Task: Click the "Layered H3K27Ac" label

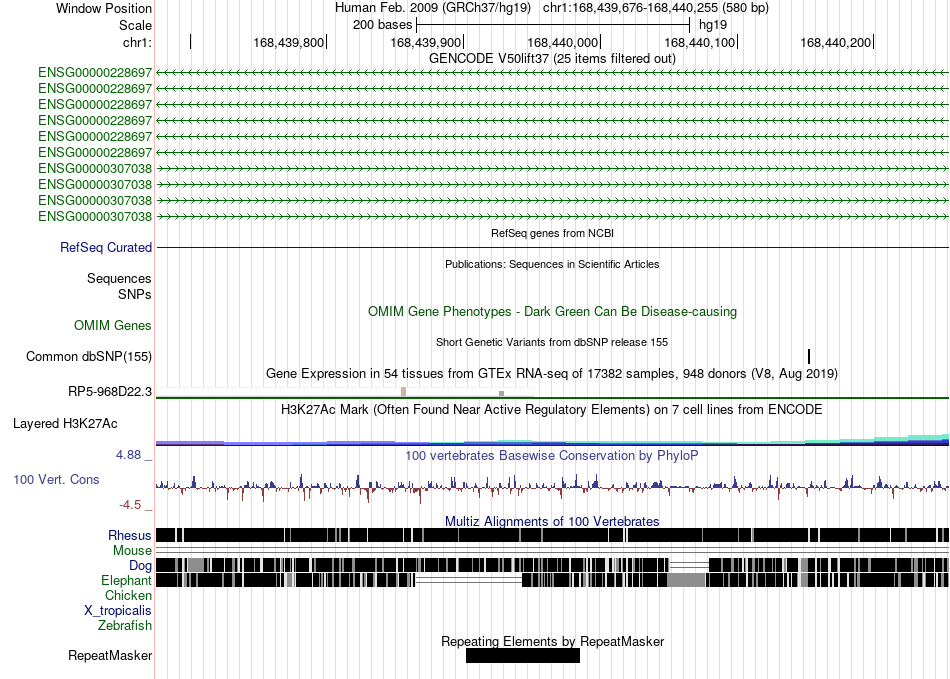Action: (65, 423)
